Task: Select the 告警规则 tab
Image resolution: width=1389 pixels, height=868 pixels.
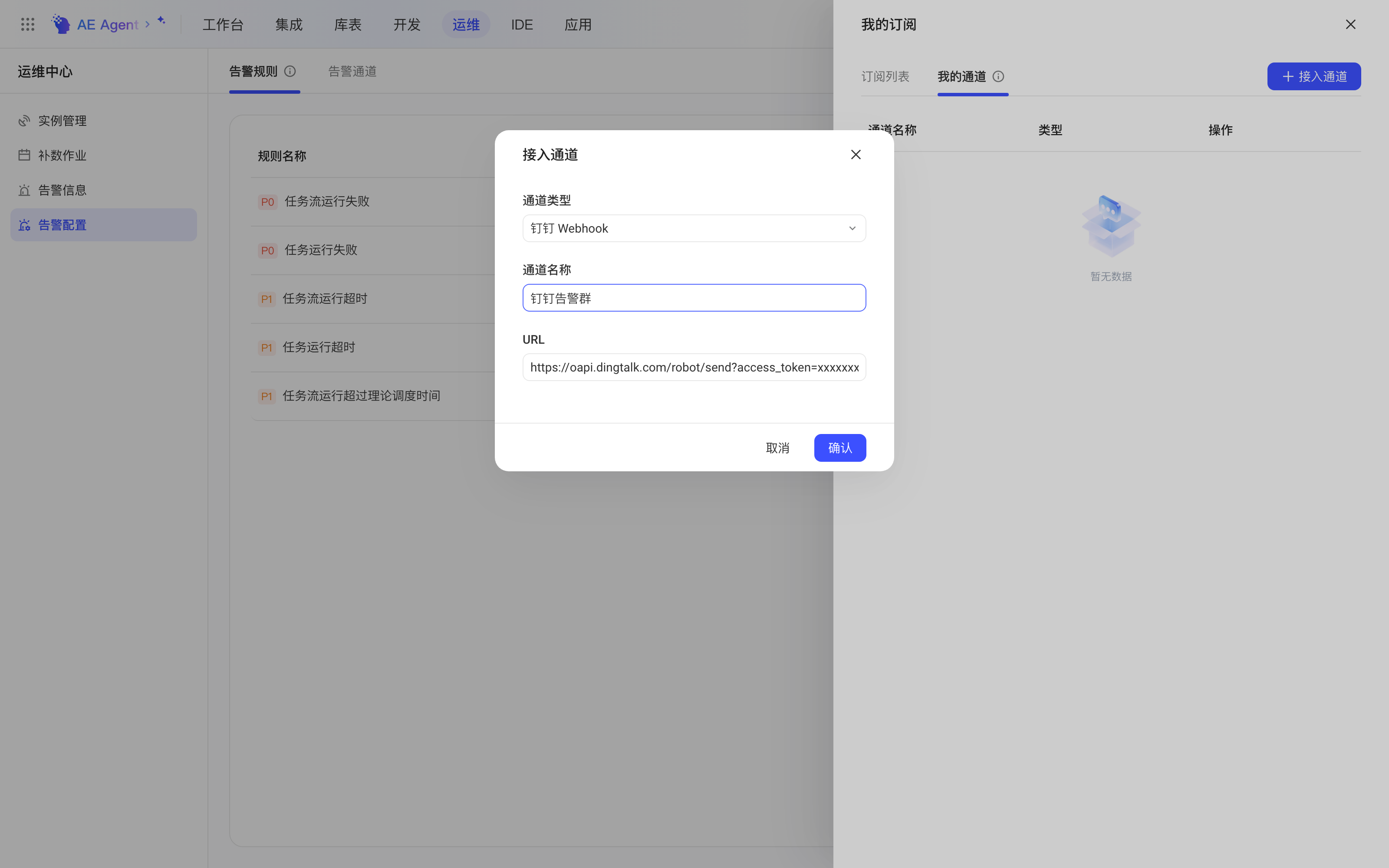Action: click(x=253, y=71)
